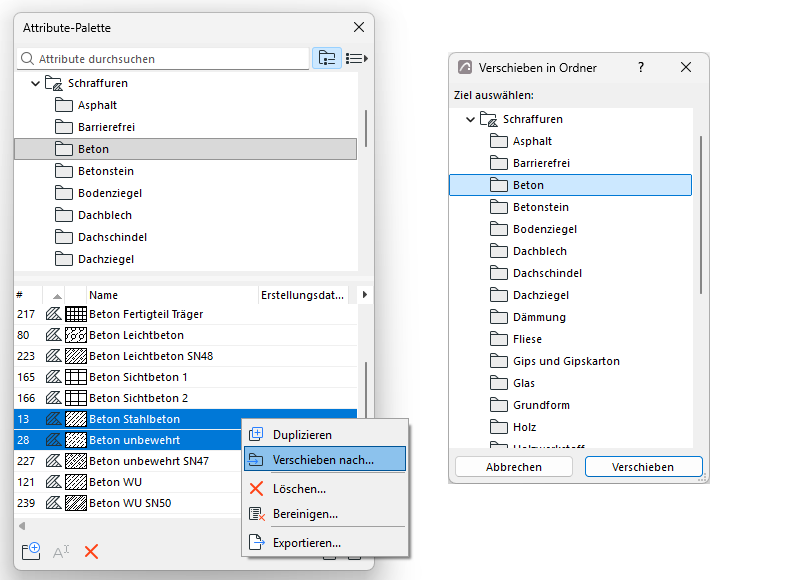This screenshot has height=580, width=787.
Task: Click hatch icon of Beton Fertigteil Träger
Action: point(54,314)
